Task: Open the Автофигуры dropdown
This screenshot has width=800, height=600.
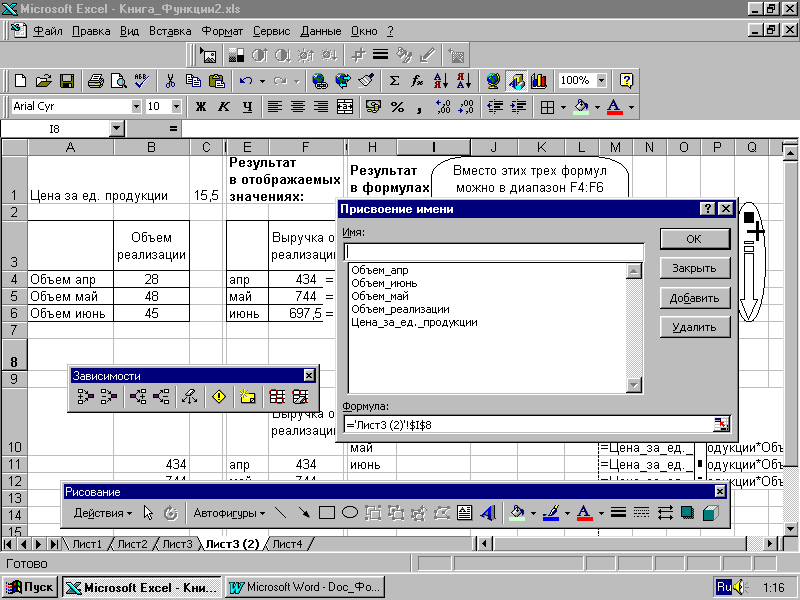Action: pos(229,513)
